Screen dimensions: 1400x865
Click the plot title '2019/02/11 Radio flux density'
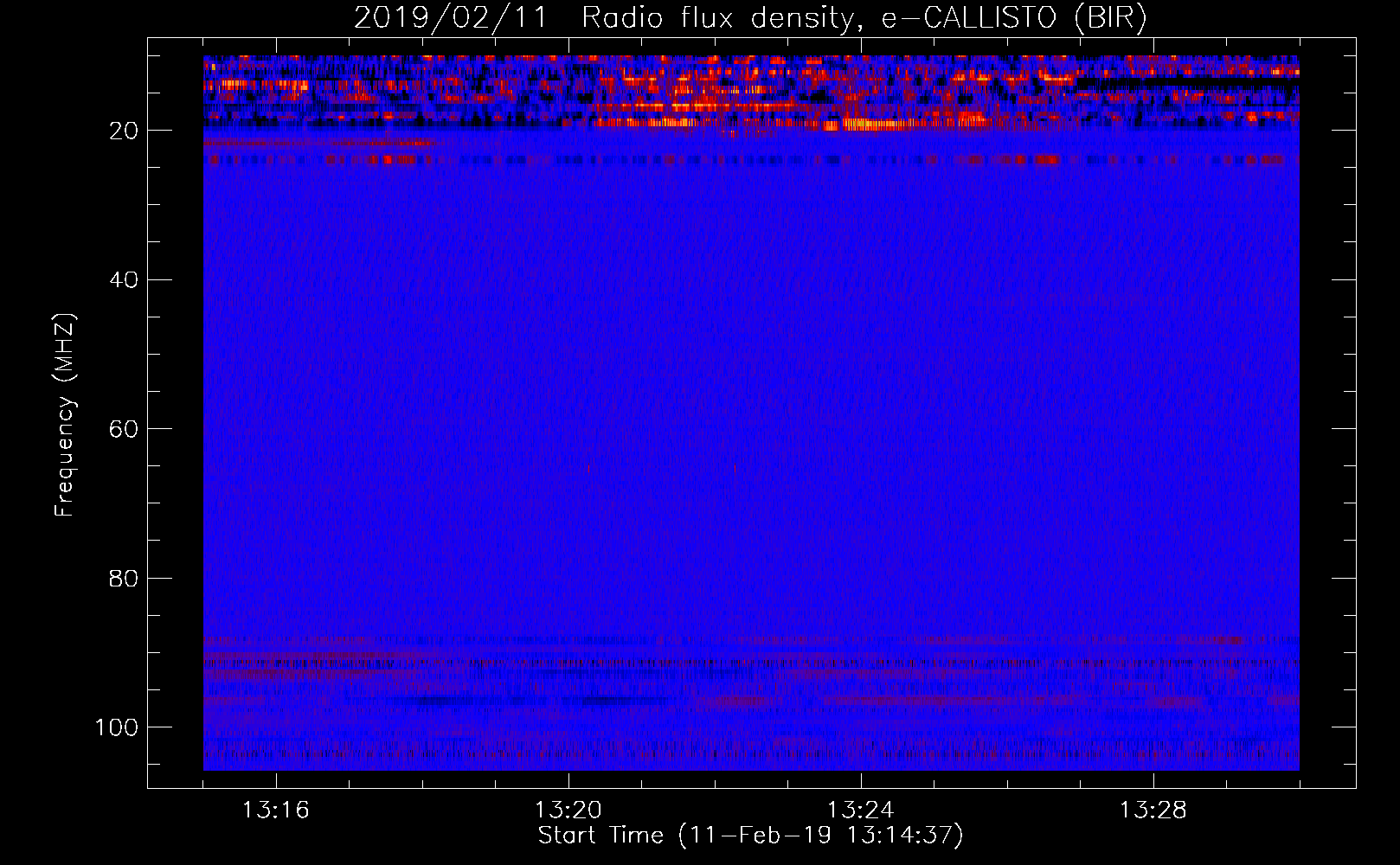click(604, 18)
